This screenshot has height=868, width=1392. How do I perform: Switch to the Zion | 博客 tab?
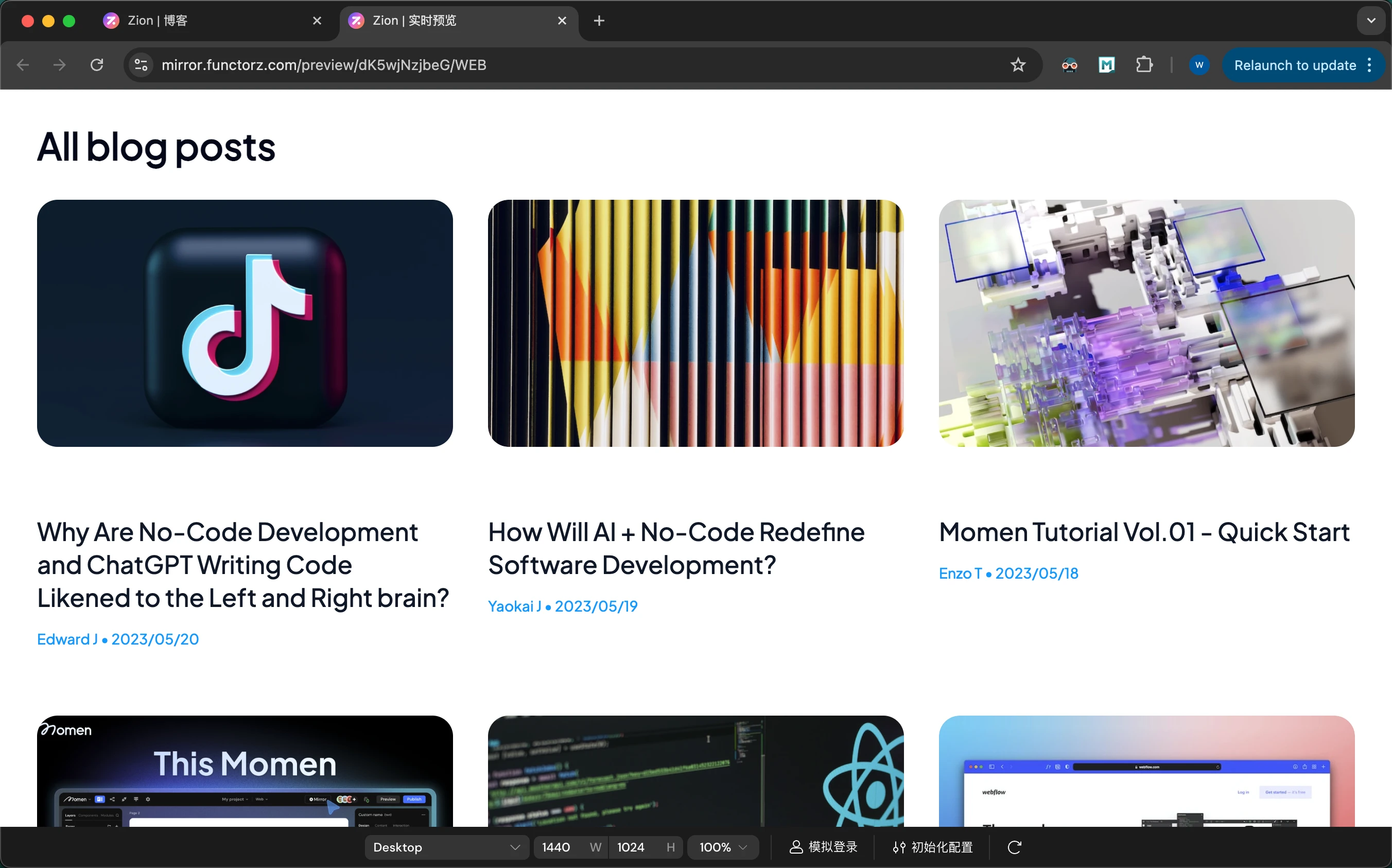click(x=213, y=21)
